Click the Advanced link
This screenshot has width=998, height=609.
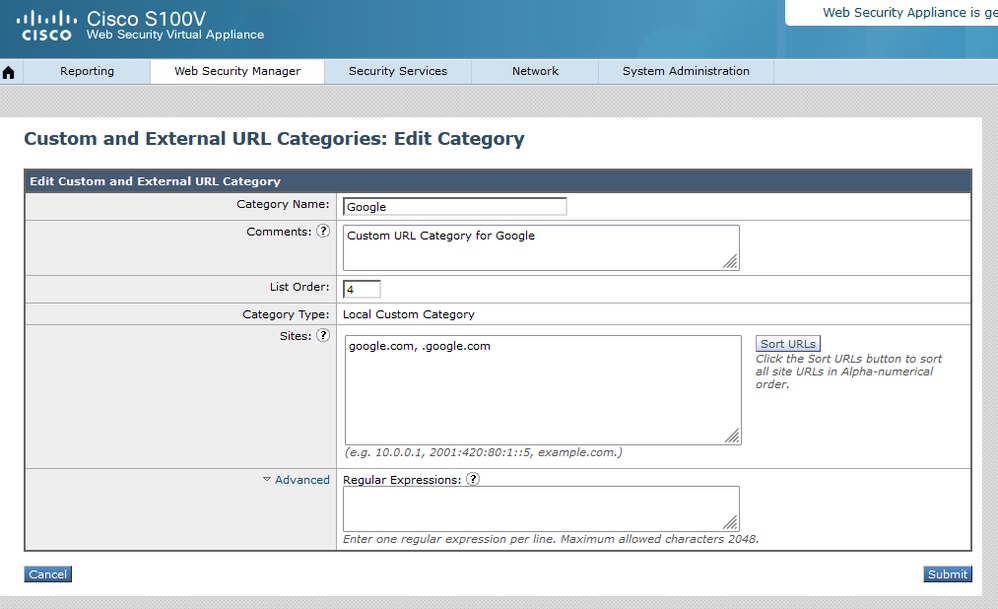click(302, 480)
